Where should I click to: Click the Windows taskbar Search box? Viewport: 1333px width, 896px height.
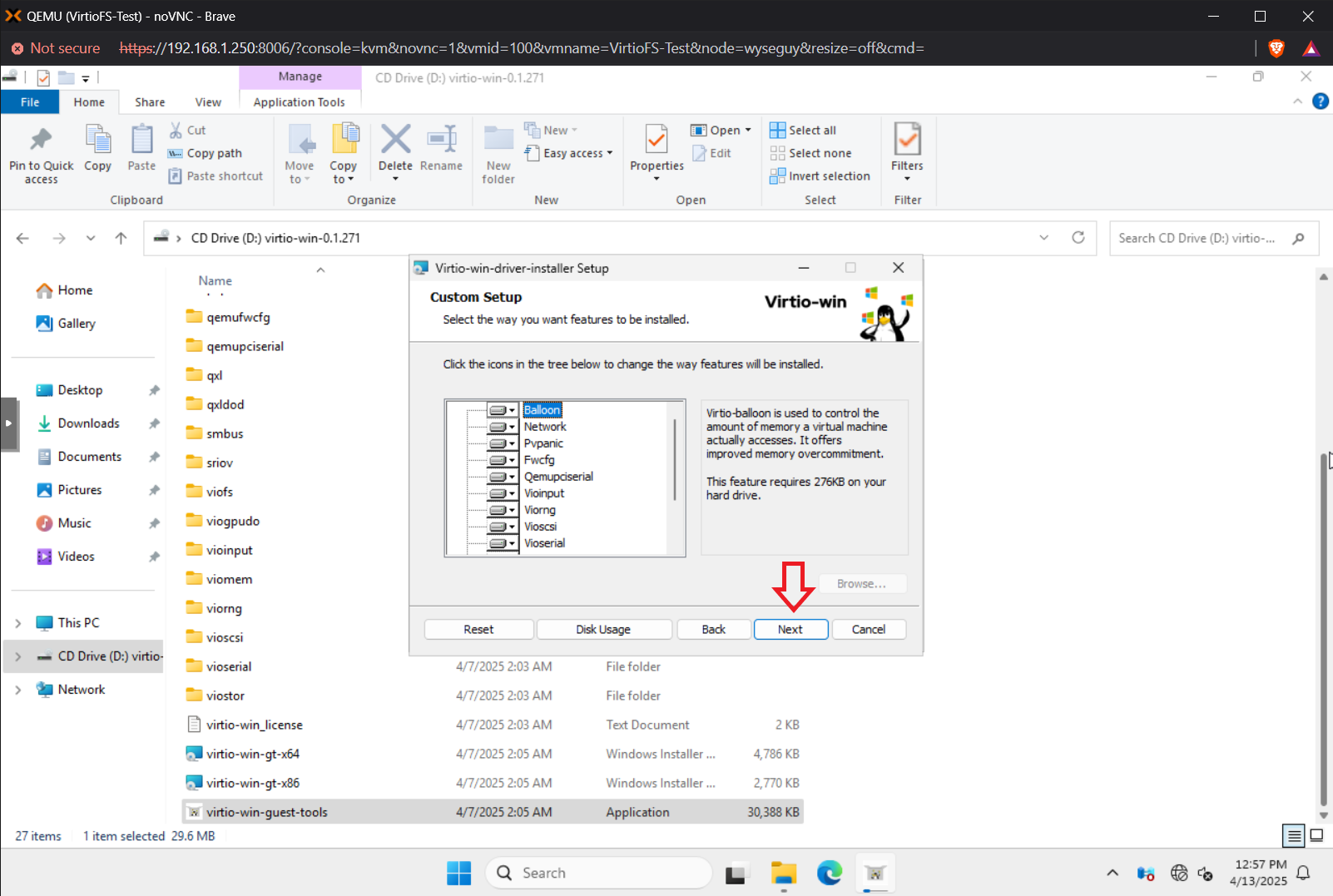click(x=599, y=873)
